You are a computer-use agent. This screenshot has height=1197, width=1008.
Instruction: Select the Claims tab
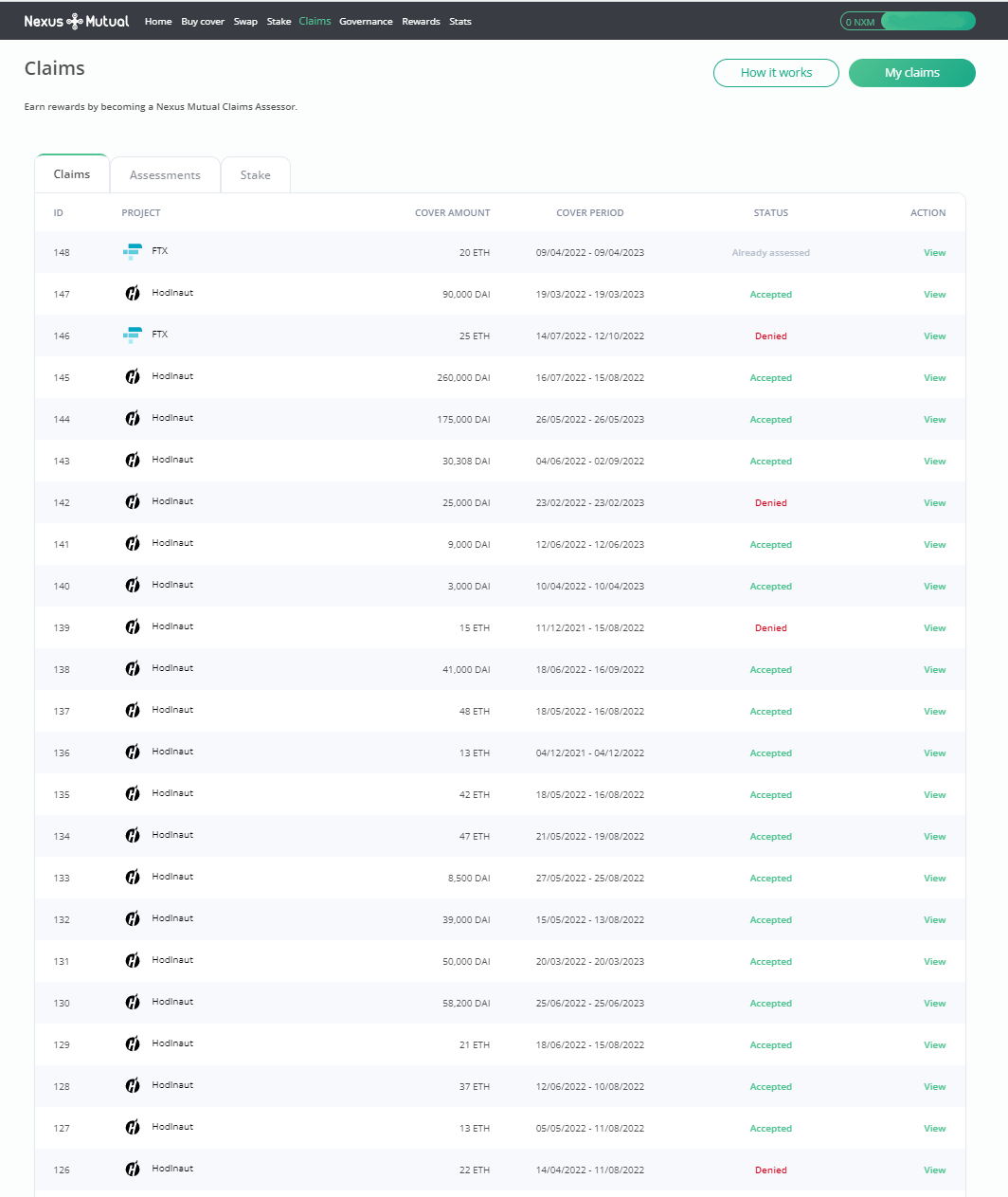click(72, 174)
